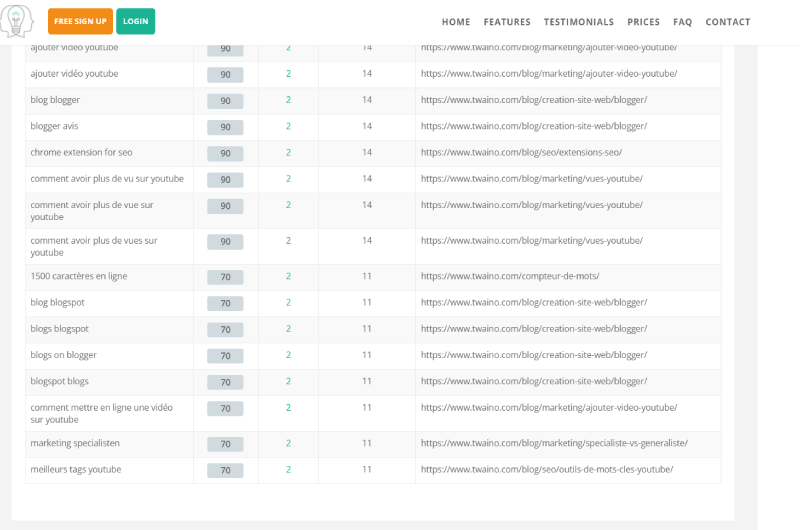Click the LOGIN button
This screenshot has height=530, width=800.
135,21
